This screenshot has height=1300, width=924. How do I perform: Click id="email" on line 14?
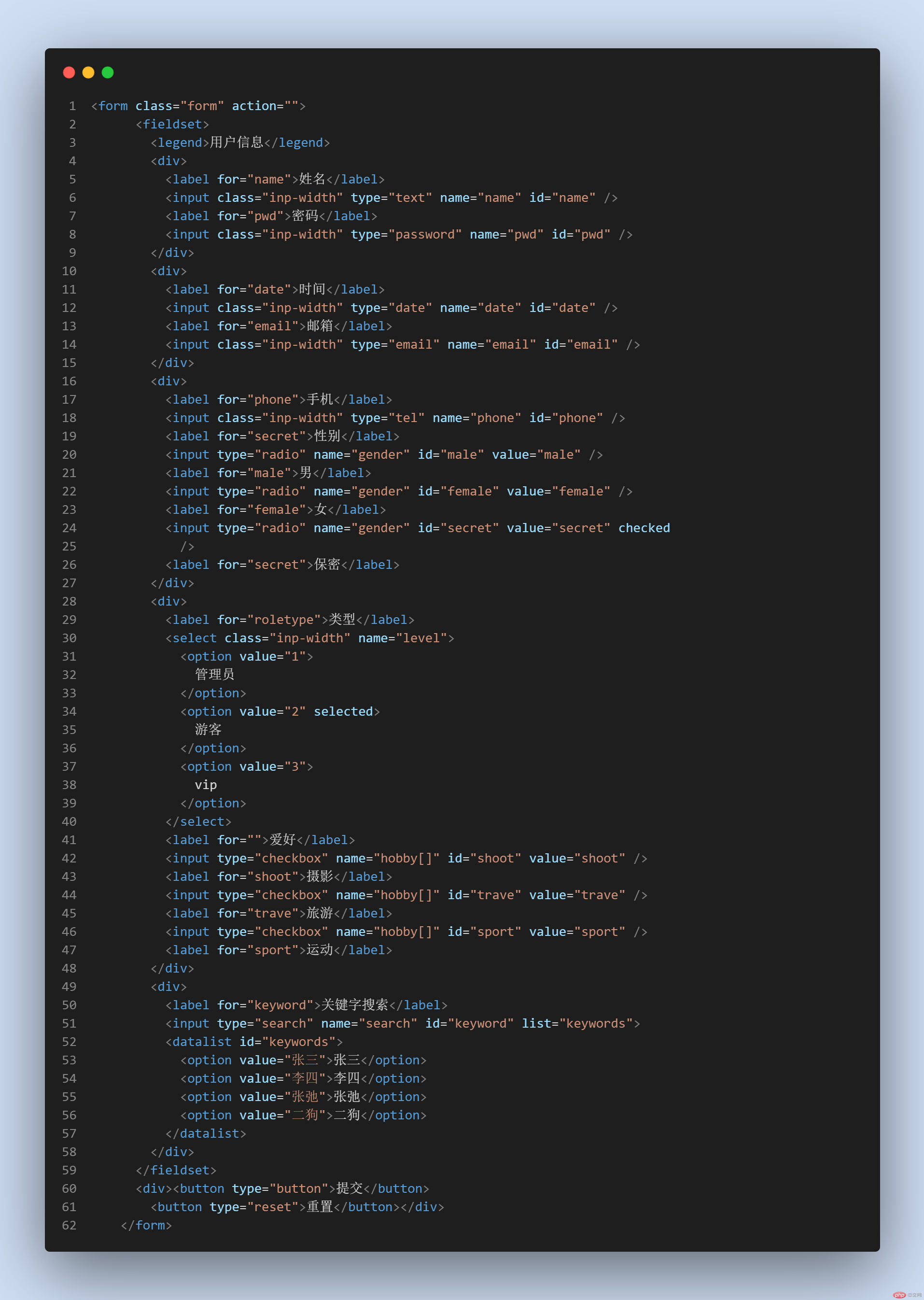pyautogui.click(x=581, y=344)
